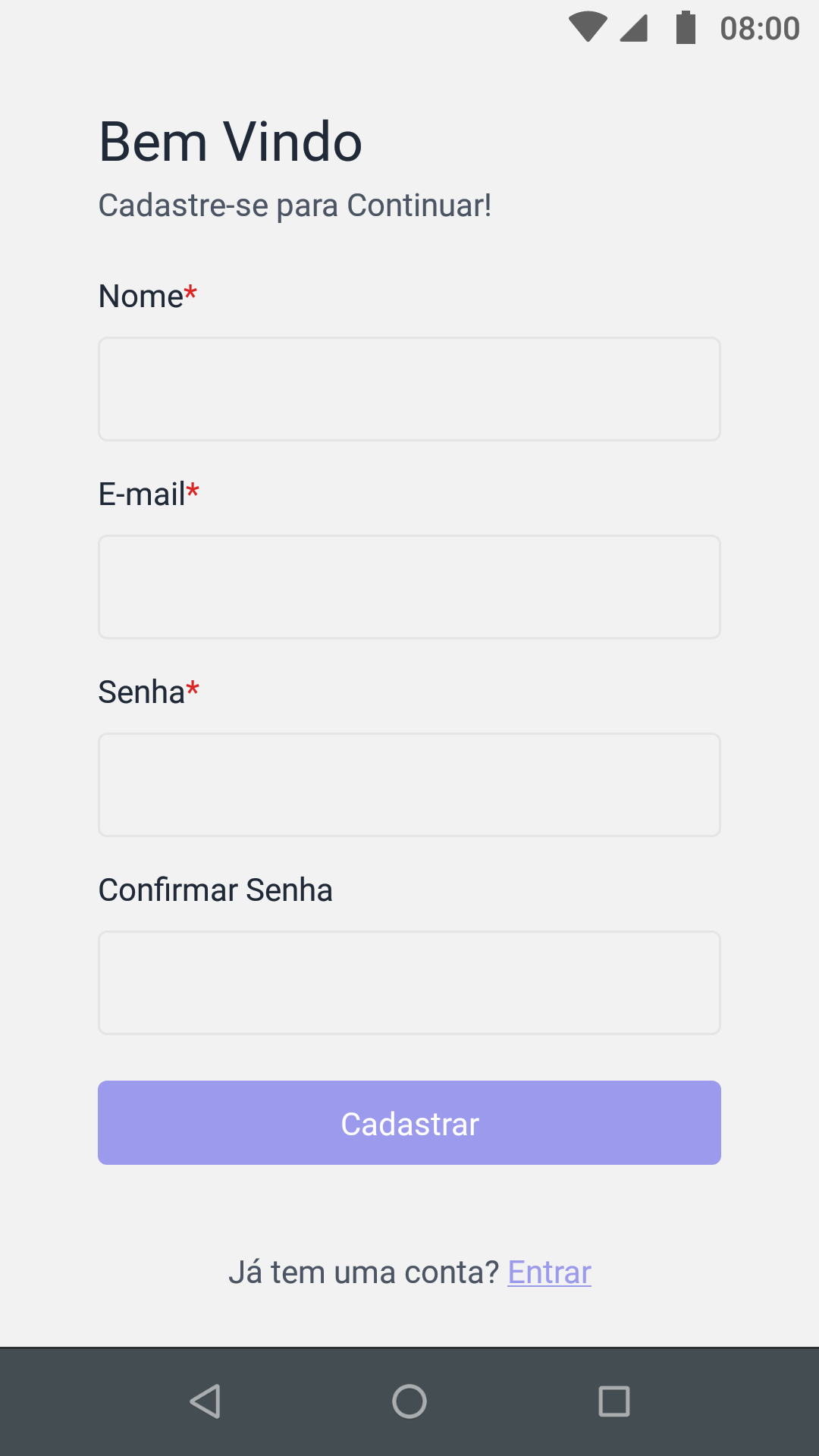The image size is (819, 1456).
Task: Tap the Bem Vindo heading
Action: 231,142
